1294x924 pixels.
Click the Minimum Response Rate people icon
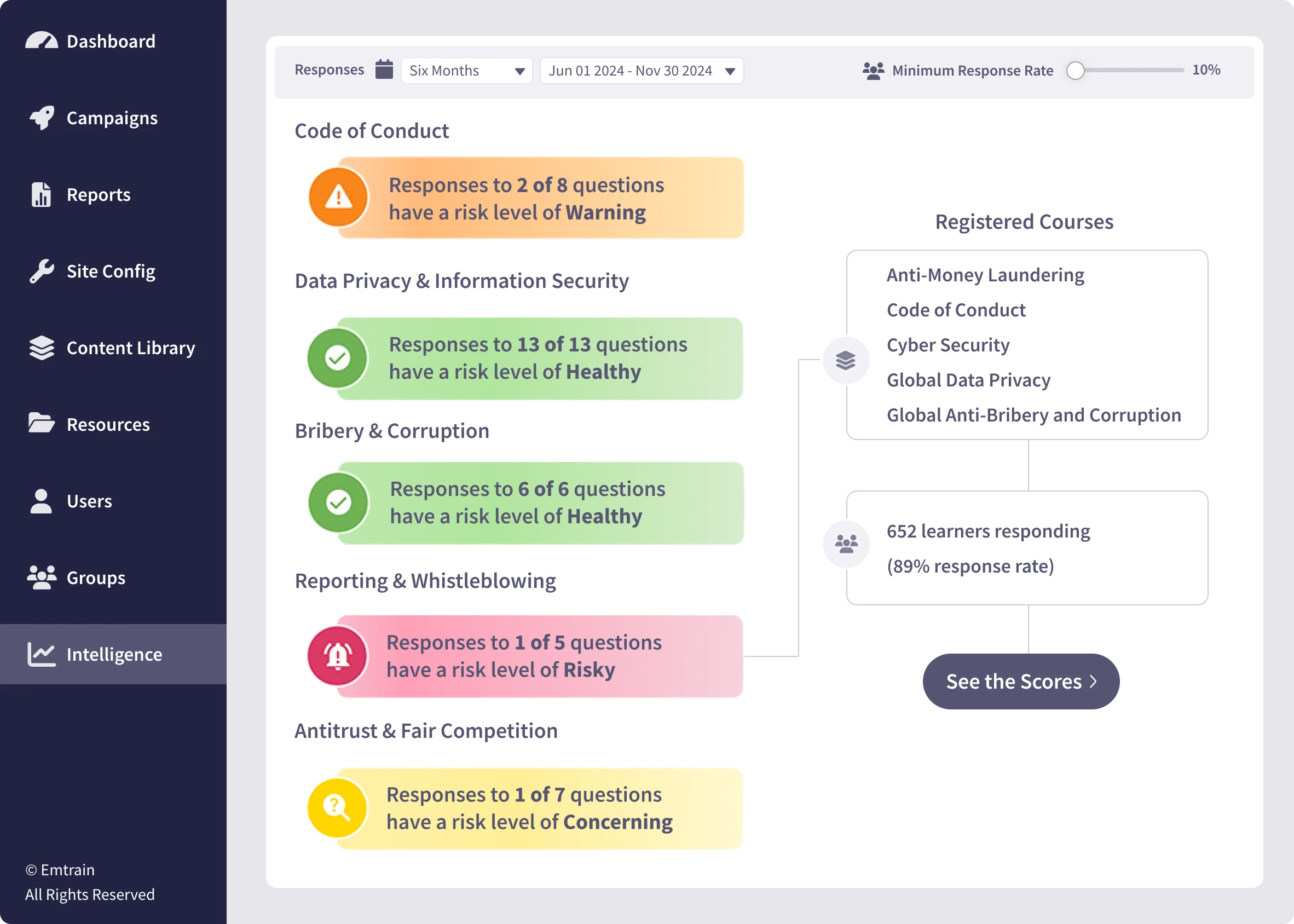873,71
